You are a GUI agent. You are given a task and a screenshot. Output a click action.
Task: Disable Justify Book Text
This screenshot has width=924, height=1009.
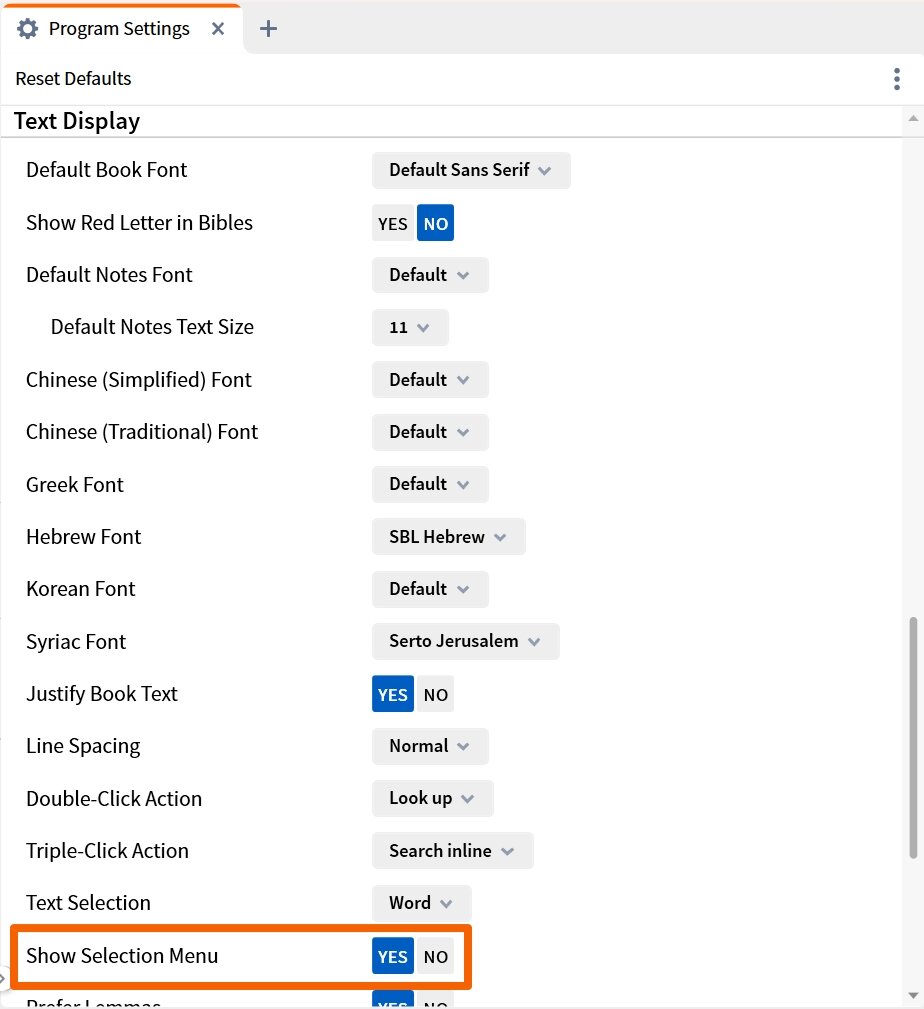[435, 694]
